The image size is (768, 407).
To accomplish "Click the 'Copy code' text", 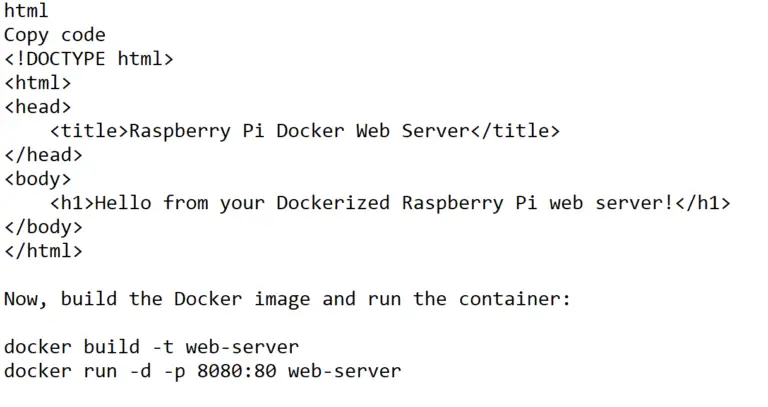I will pyautogui.click(x=55, y=36).
